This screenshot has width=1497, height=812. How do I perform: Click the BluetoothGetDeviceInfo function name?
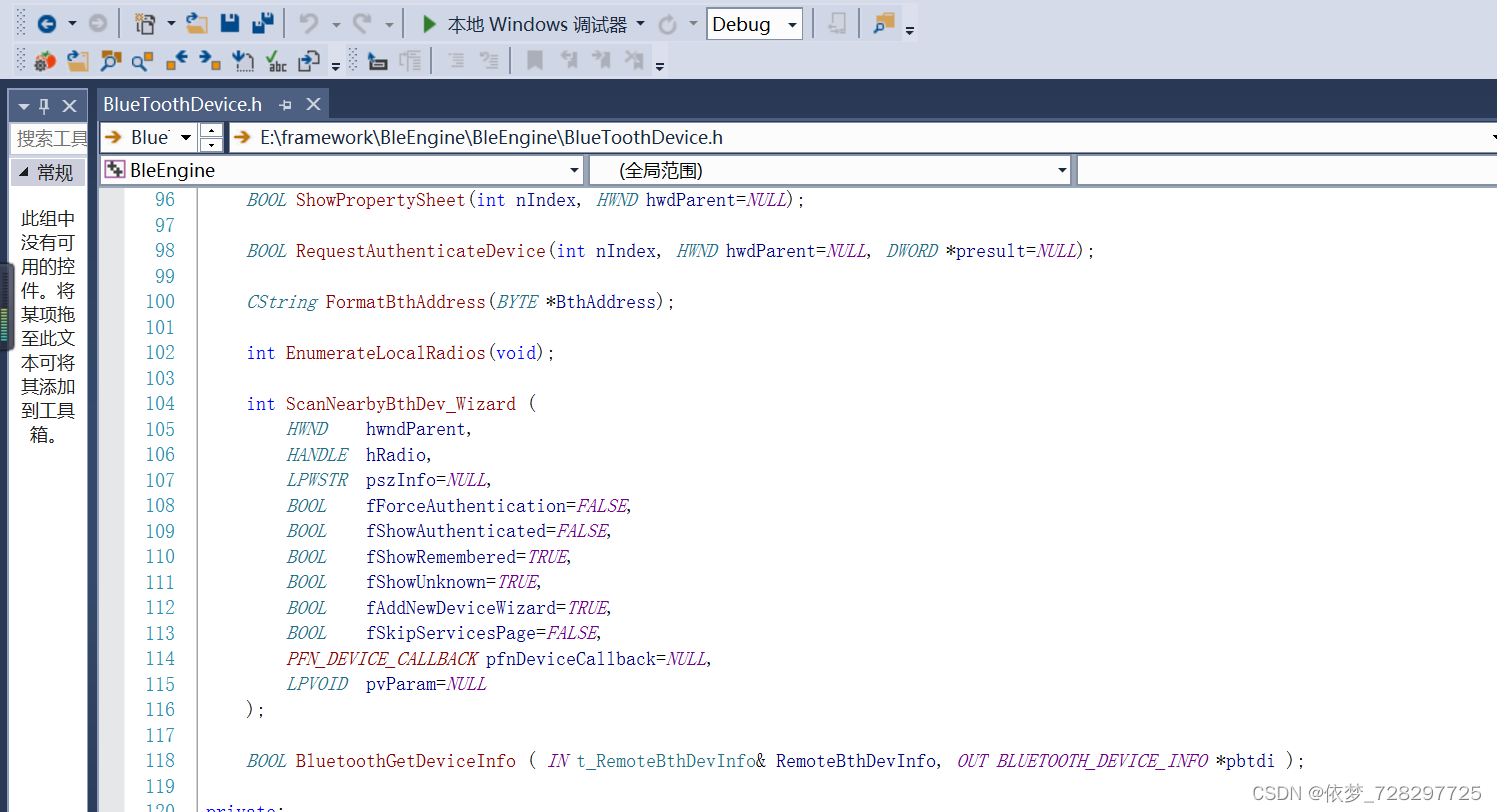[x=406, y=761]
